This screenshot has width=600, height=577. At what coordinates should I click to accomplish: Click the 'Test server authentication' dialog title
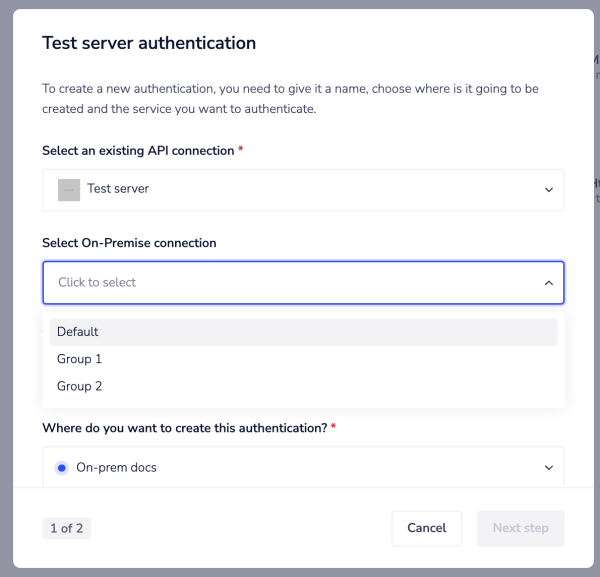point(149,43)
